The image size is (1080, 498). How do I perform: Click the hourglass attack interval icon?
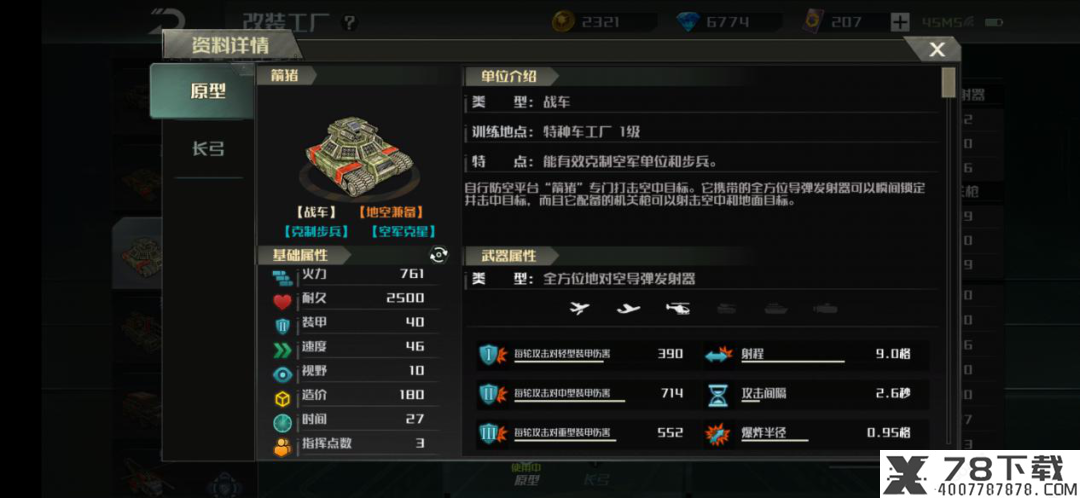click(x=717, y=394)
